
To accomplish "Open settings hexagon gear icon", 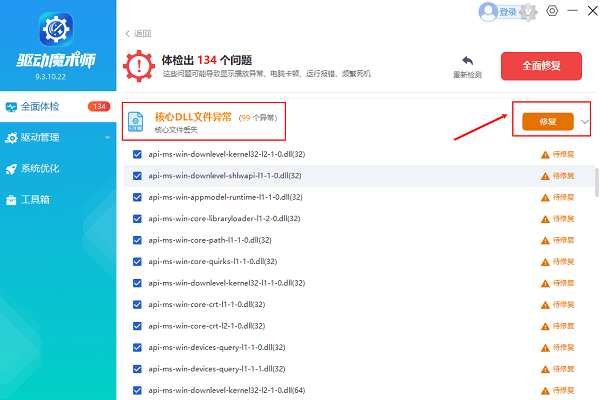I will (x=552, y=11).
